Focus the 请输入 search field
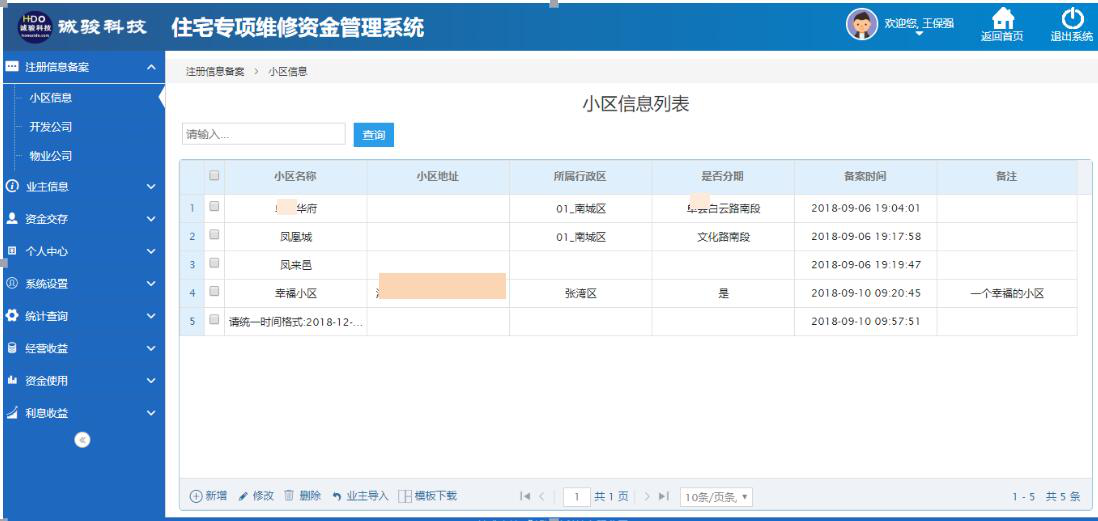The image size is (1098, 521). (x=264, y=134)
